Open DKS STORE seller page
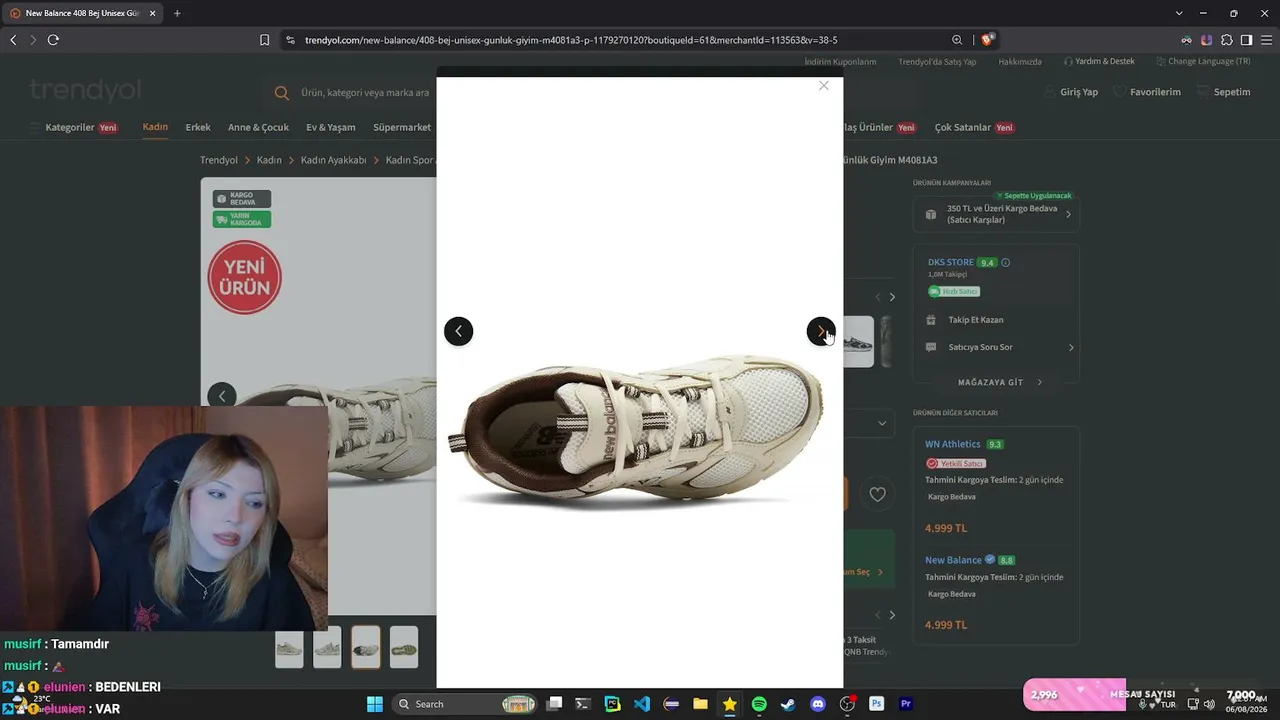 (950, 263)
